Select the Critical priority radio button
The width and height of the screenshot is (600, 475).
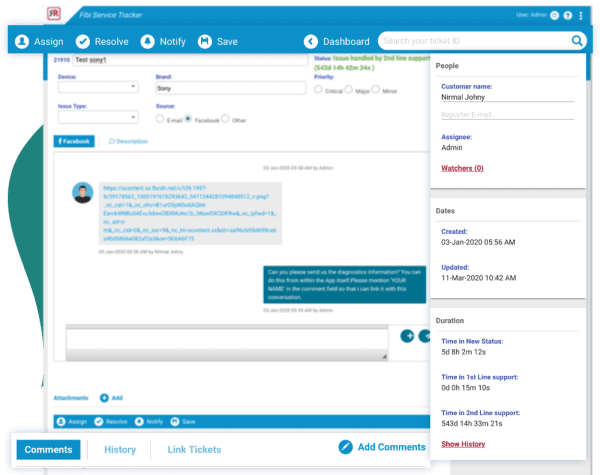pyautogui.click(x=318, y=89)
